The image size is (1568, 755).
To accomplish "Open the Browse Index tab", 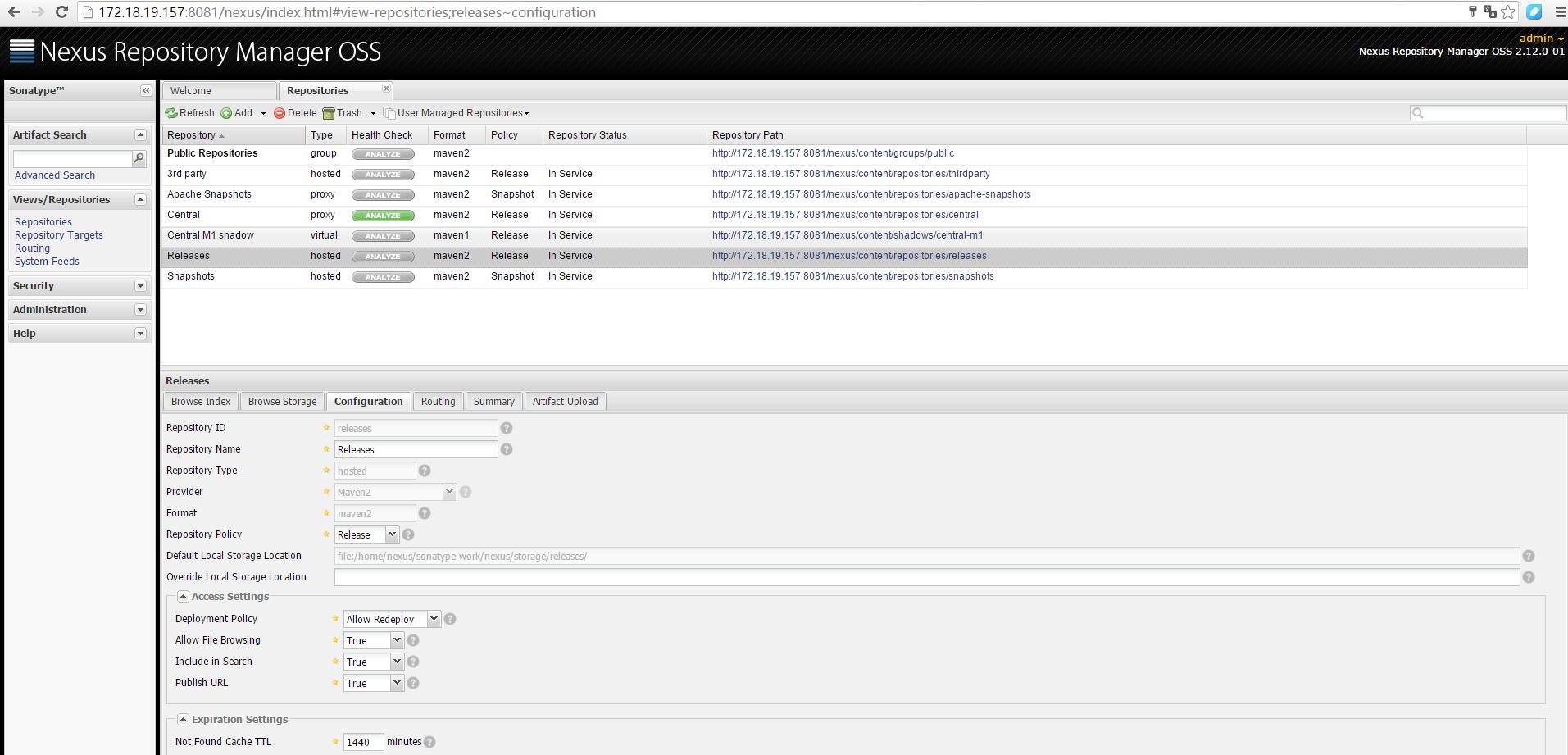I will [x=201, y=402].
